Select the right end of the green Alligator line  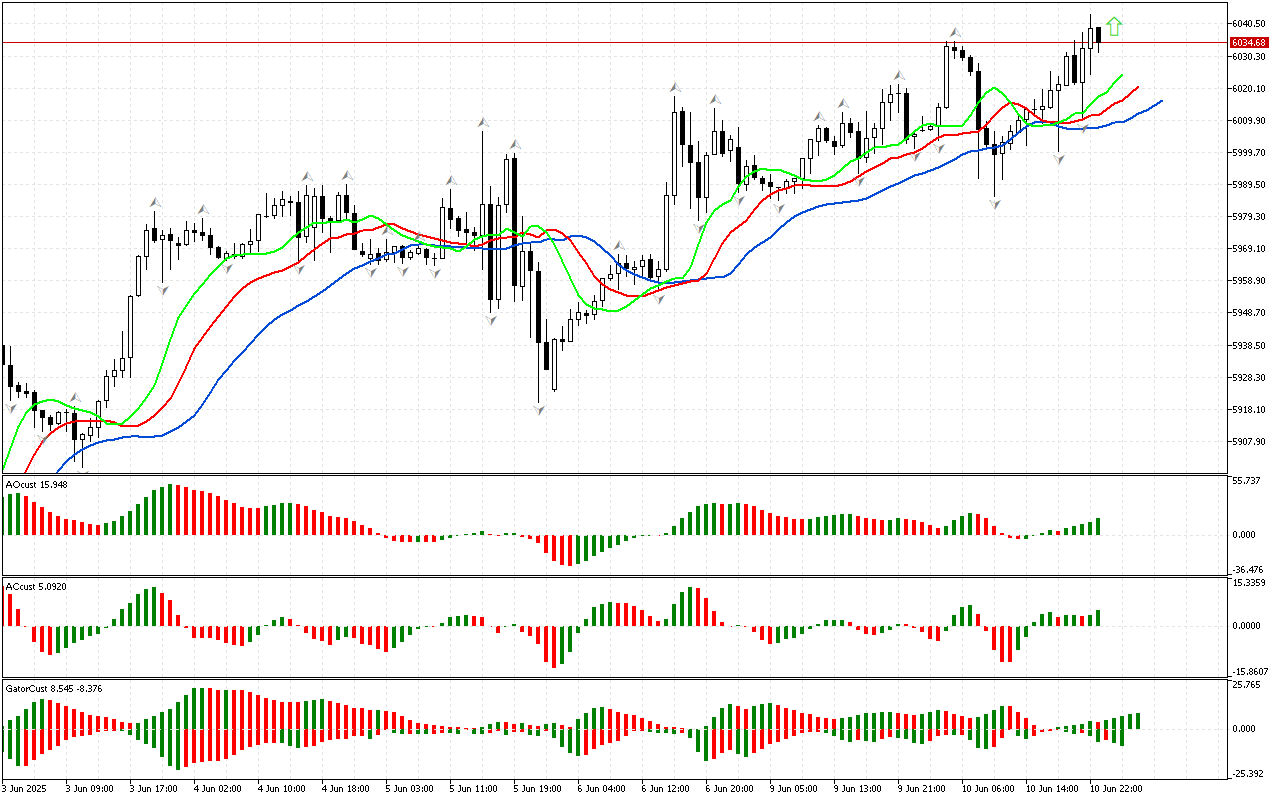1121,75
